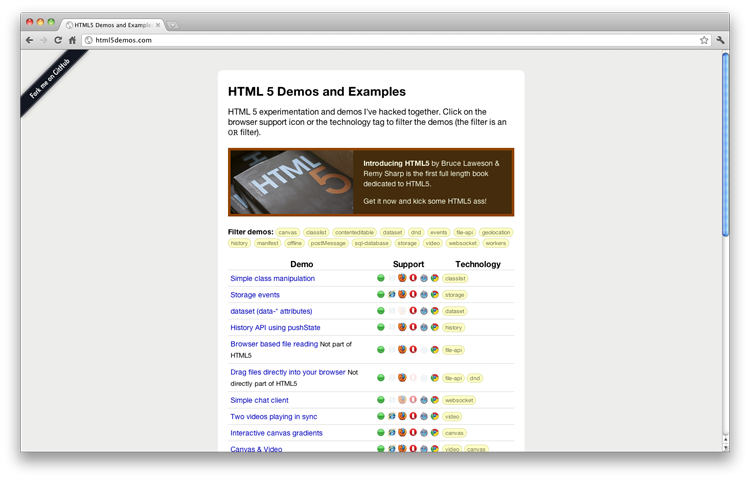Click the Firefox icon in Simple class manipulation row

pyautogui.click(x=402, y=278)
